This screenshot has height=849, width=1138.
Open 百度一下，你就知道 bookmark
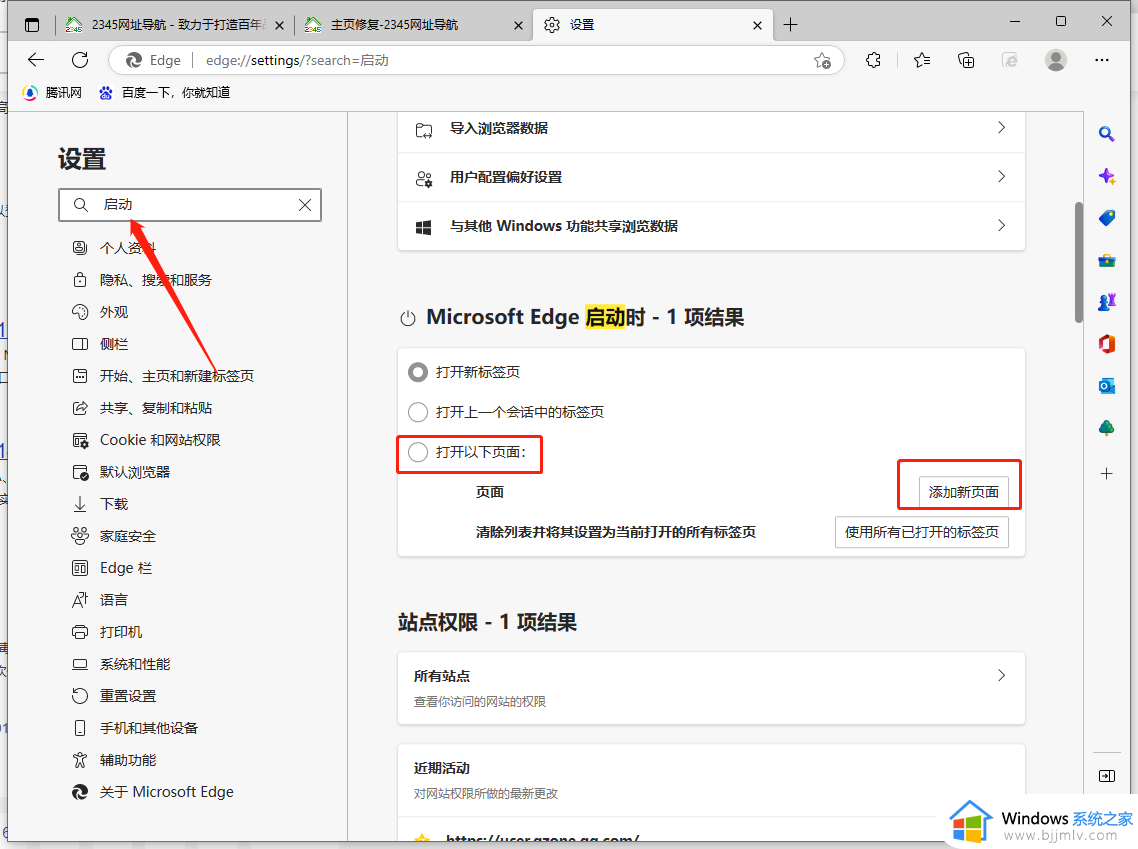pyautogui.click(x=165, y=93)
